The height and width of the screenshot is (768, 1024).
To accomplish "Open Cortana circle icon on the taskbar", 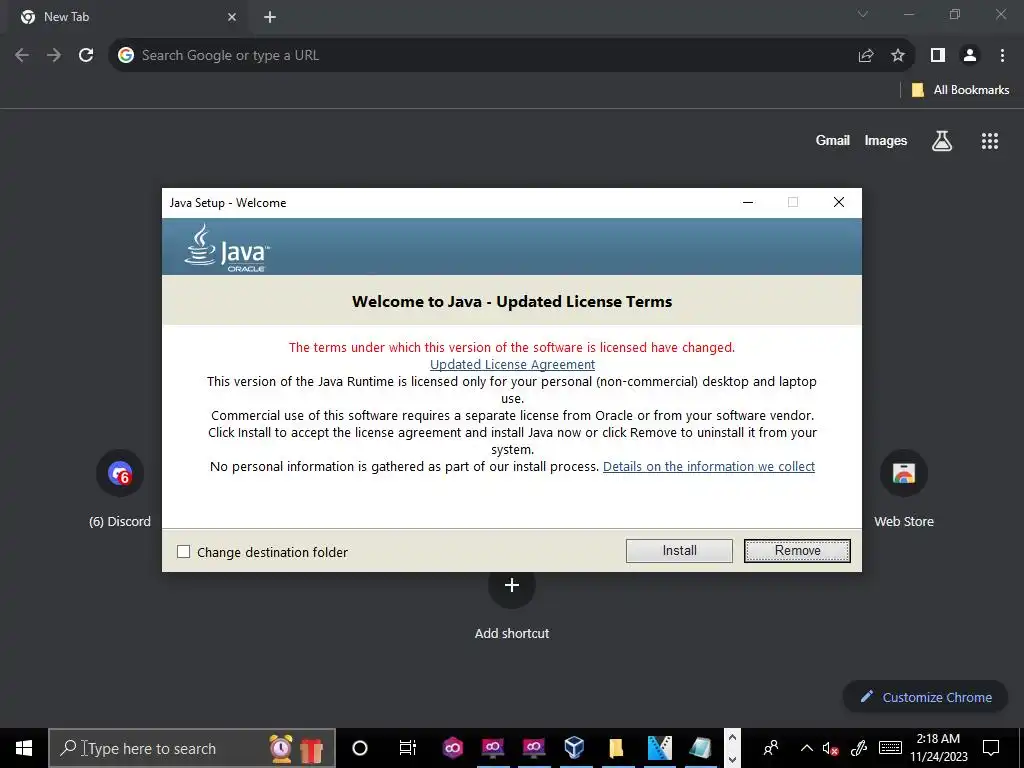I will pos(360,748).
